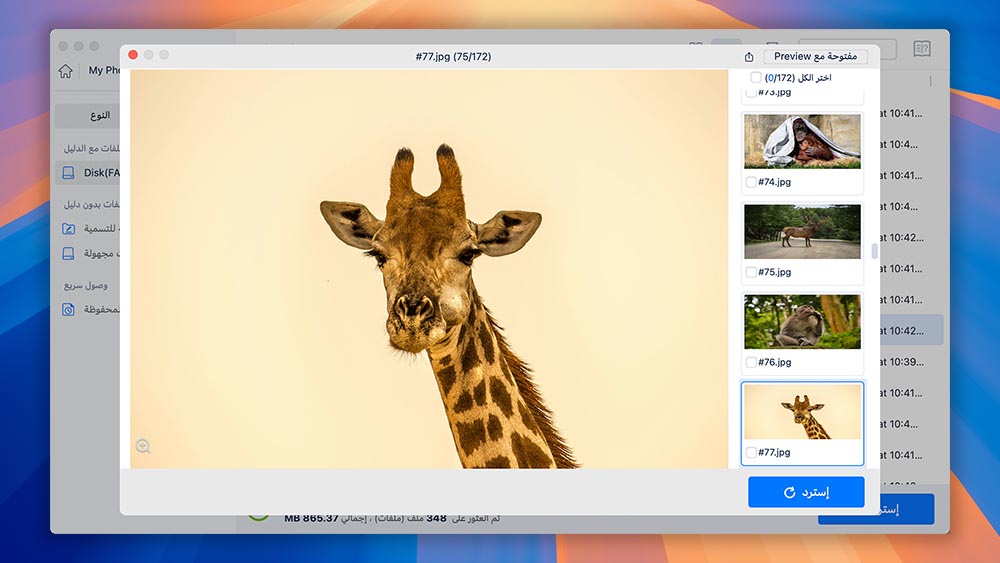Click the disk icon beside Disk(FA

pyautogui.click(x=68, y=173)
